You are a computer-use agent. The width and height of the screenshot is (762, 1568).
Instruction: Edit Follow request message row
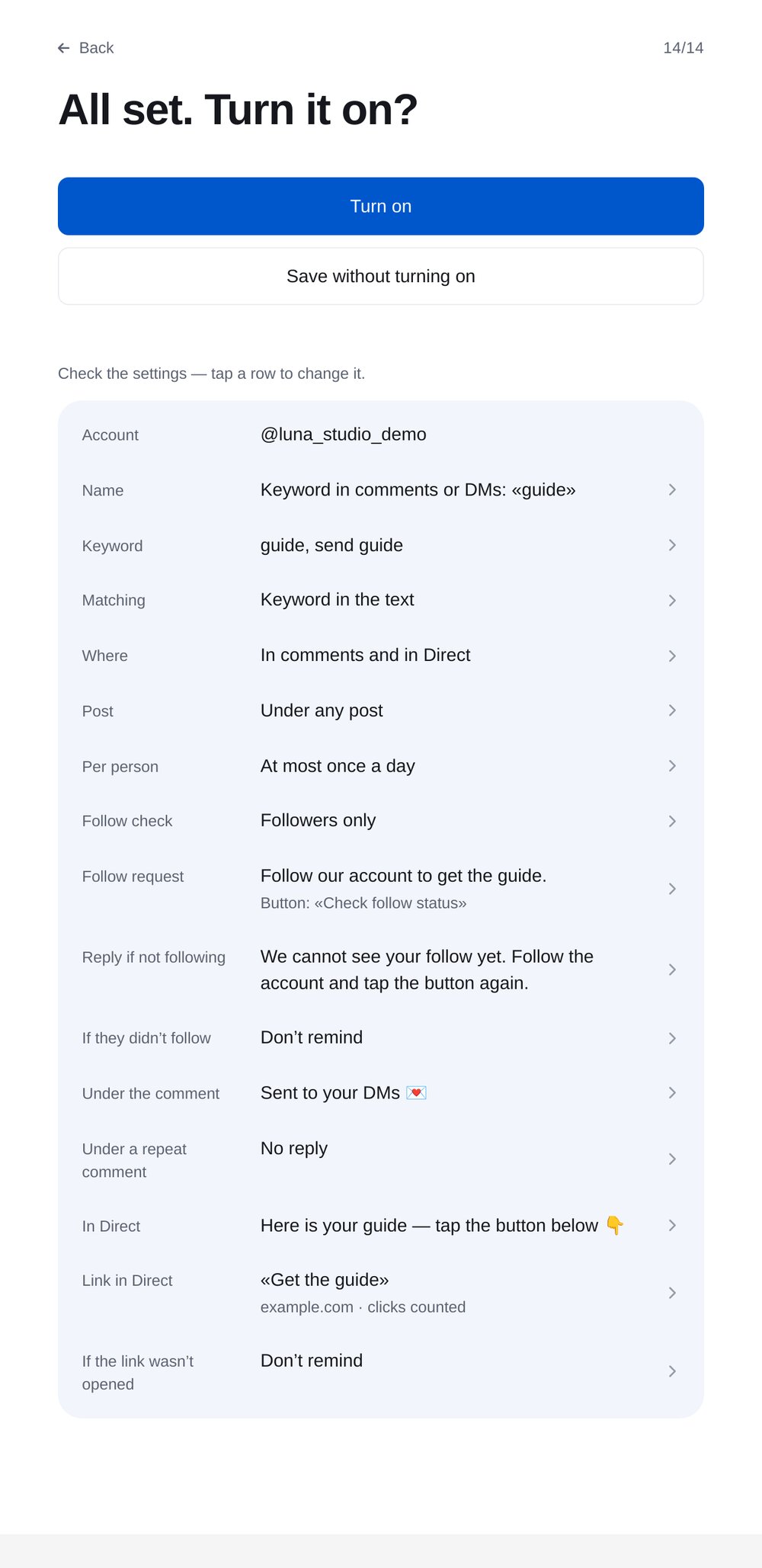[x=381, y=889]
